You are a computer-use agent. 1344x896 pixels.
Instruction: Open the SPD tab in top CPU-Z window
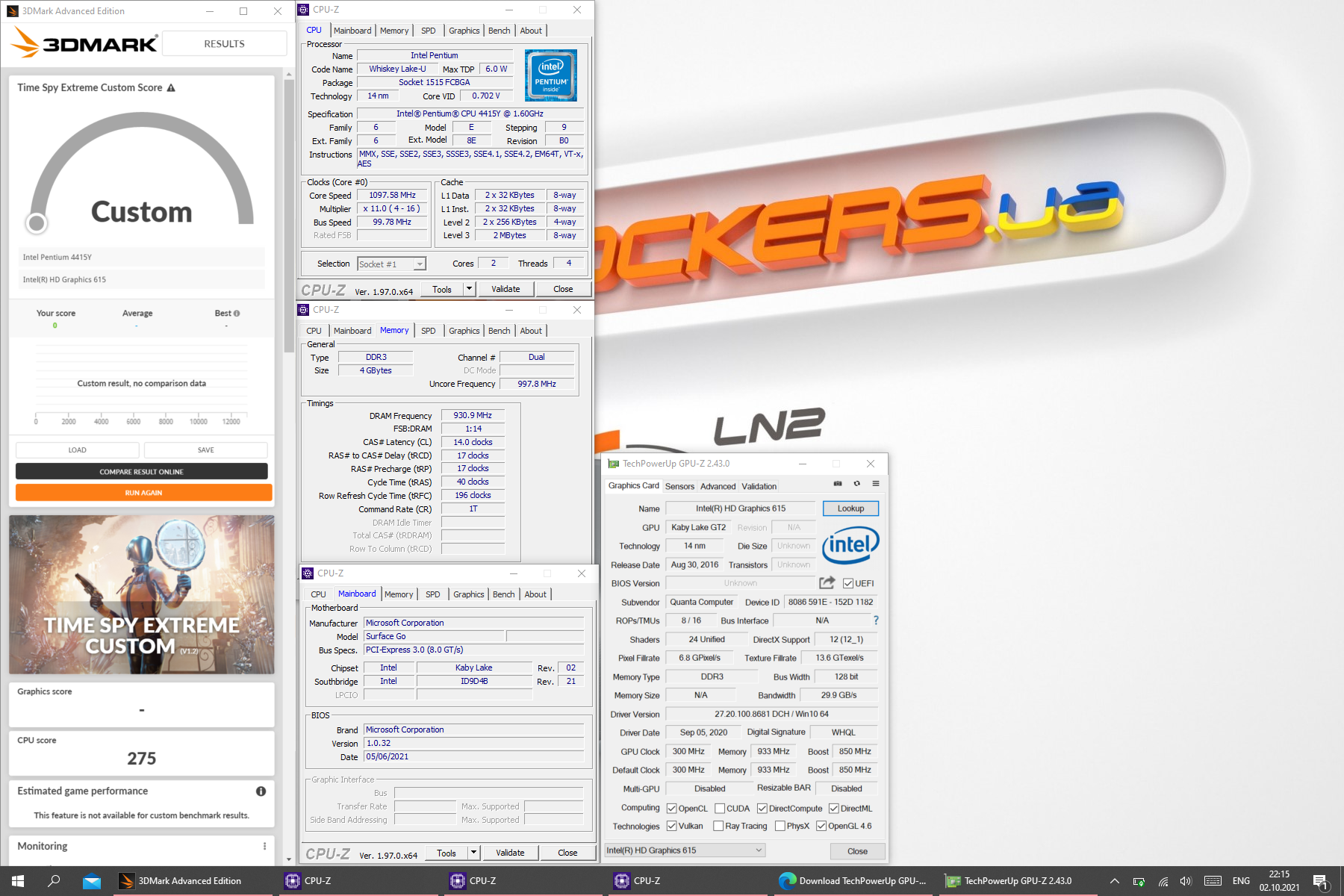(x=429, y=31)
